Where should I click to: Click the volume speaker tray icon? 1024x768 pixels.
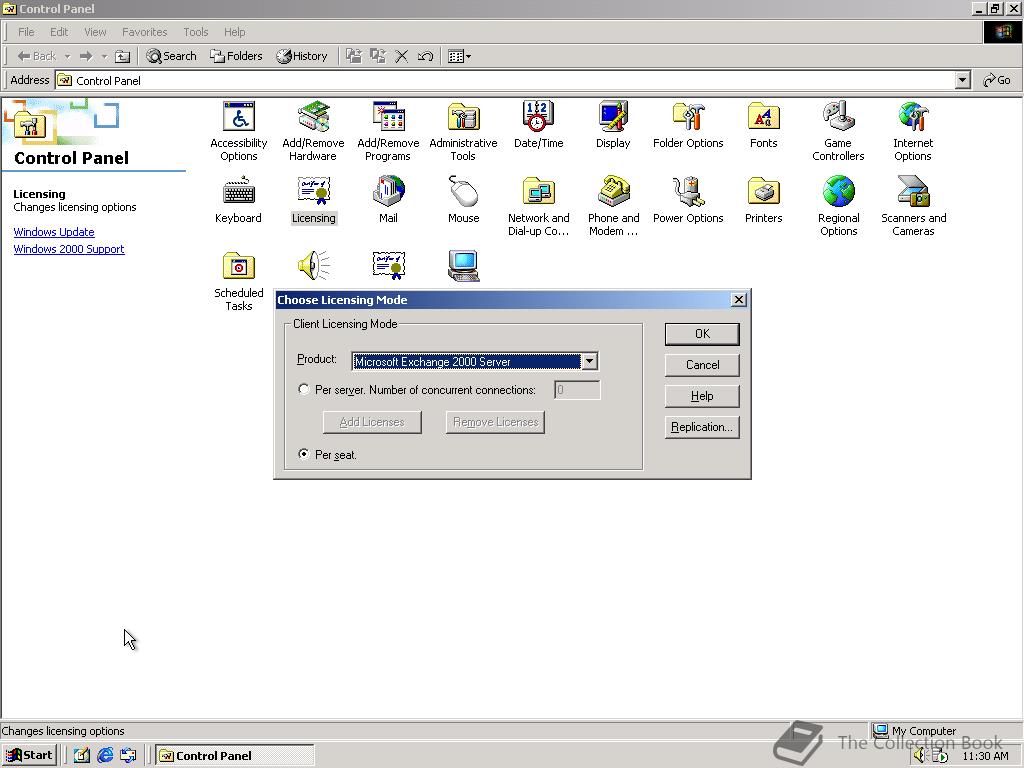920,756
